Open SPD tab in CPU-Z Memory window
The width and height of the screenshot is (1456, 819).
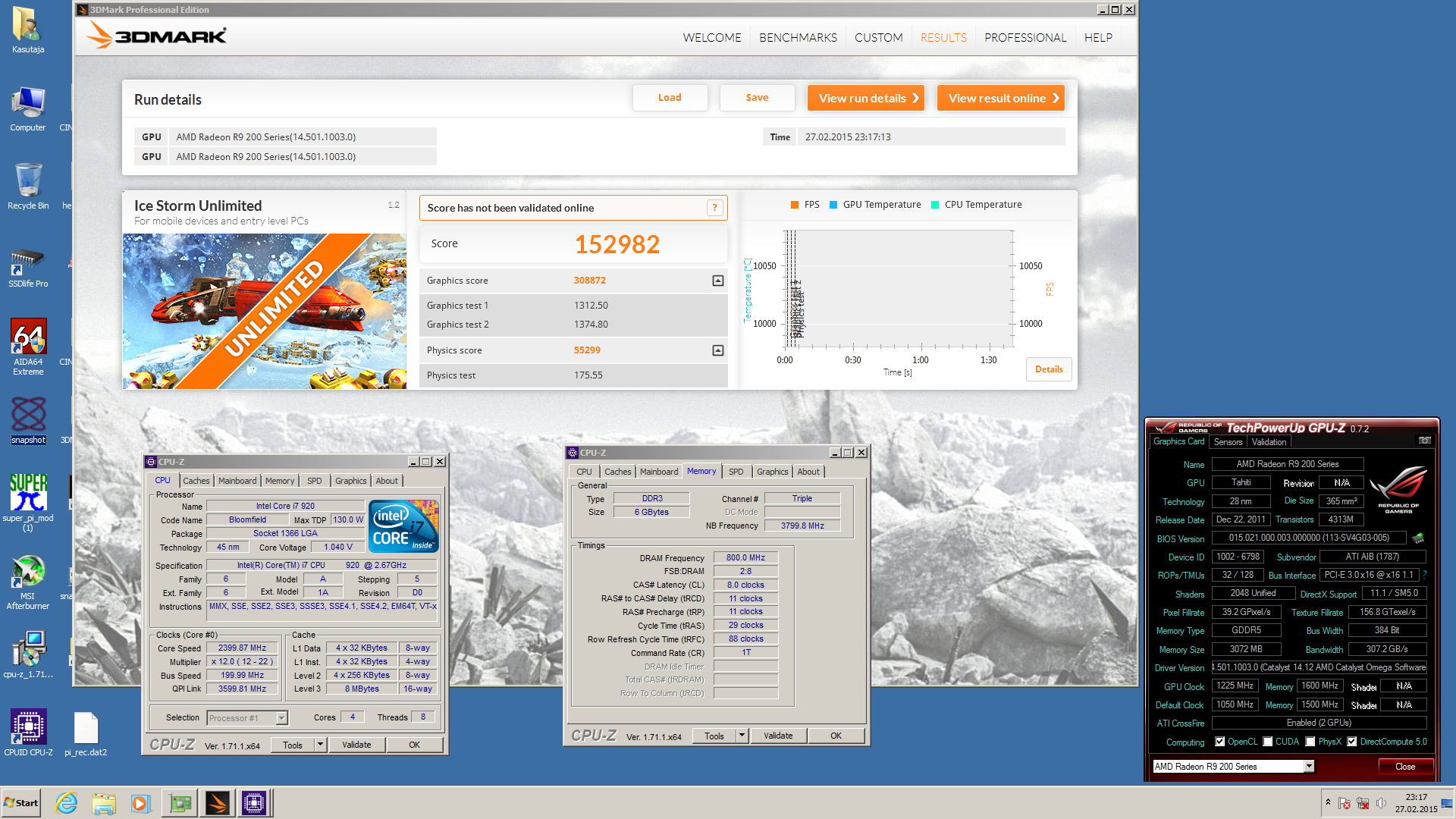tap(736, 472)
